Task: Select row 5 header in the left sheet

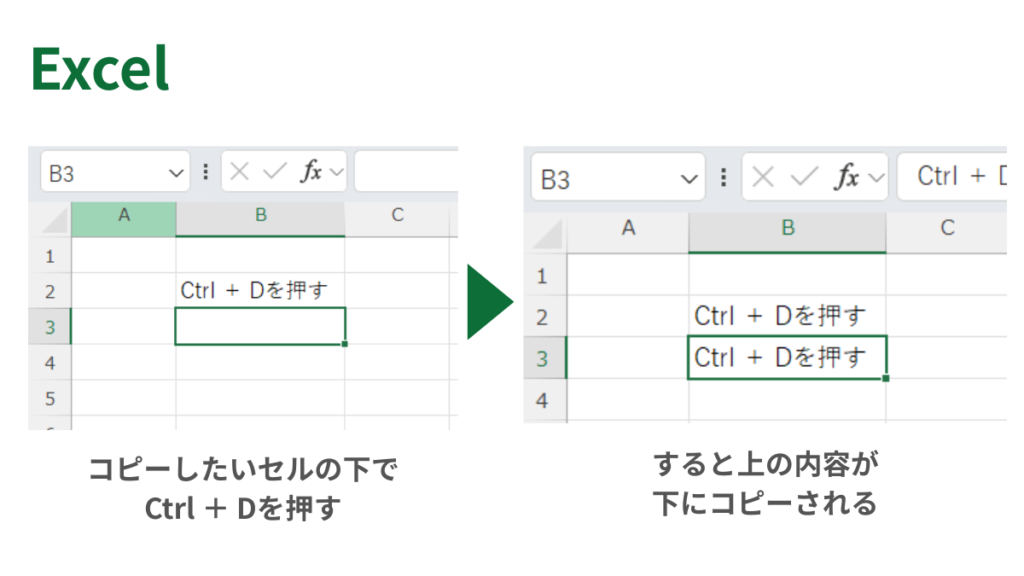Action: [x=50, y=399]
